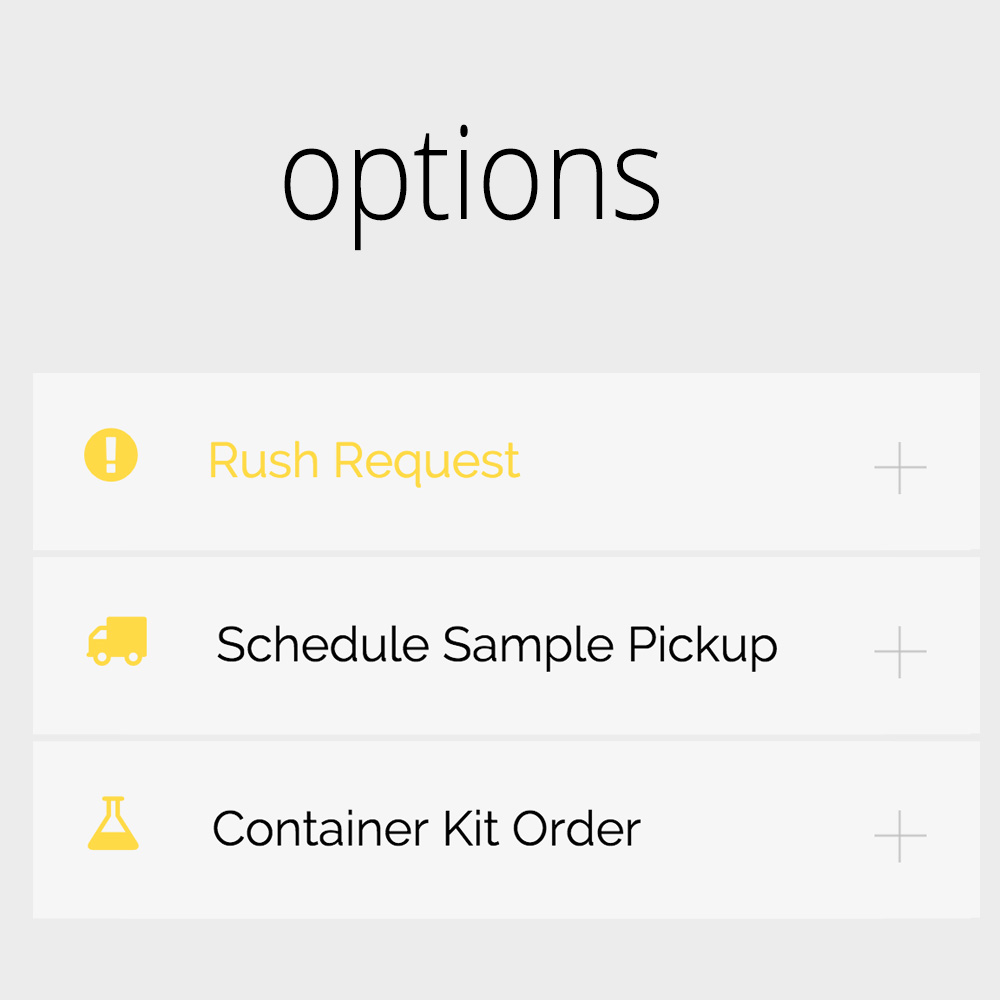Choose the Container Kit Order label
The height and width of the screenshot is (1000, 1000).
426,829
